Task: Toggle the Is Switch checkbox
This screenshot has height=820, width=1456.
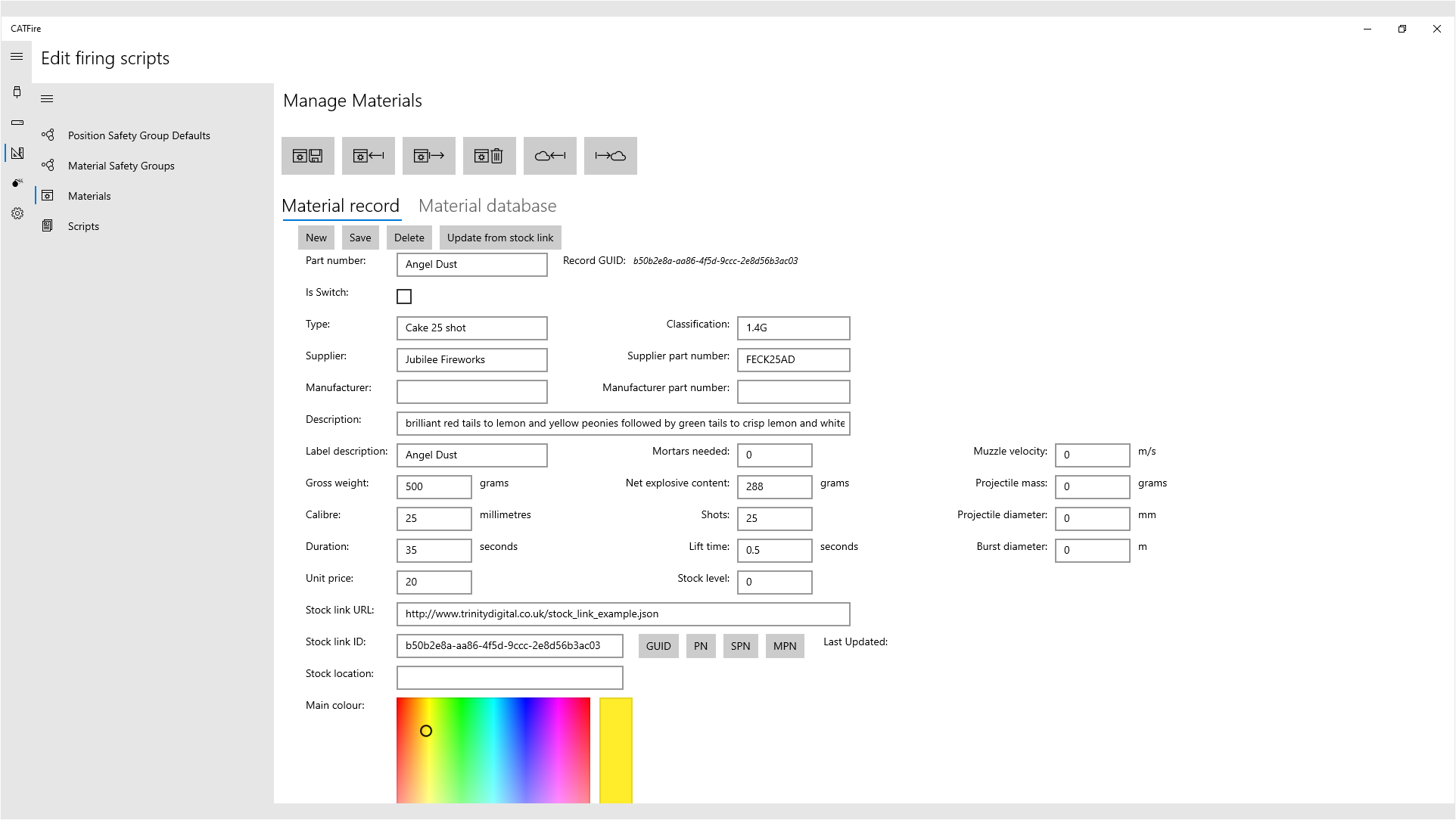Action: click(404, 297)
